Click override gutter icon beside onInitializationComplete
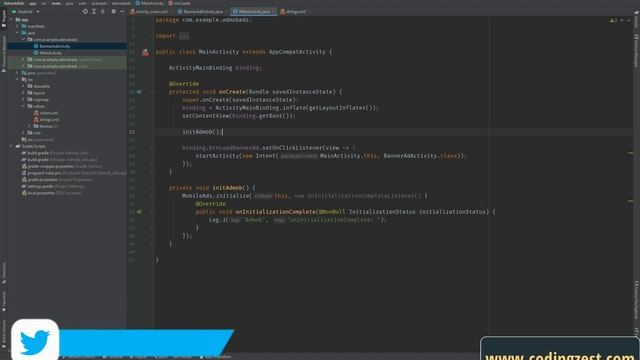 (x=139, y=212)
